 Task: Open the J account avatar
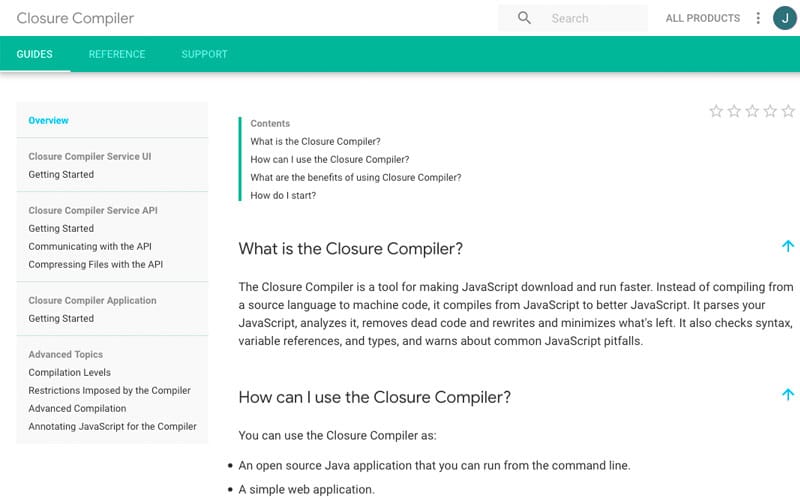pos(785,18)
